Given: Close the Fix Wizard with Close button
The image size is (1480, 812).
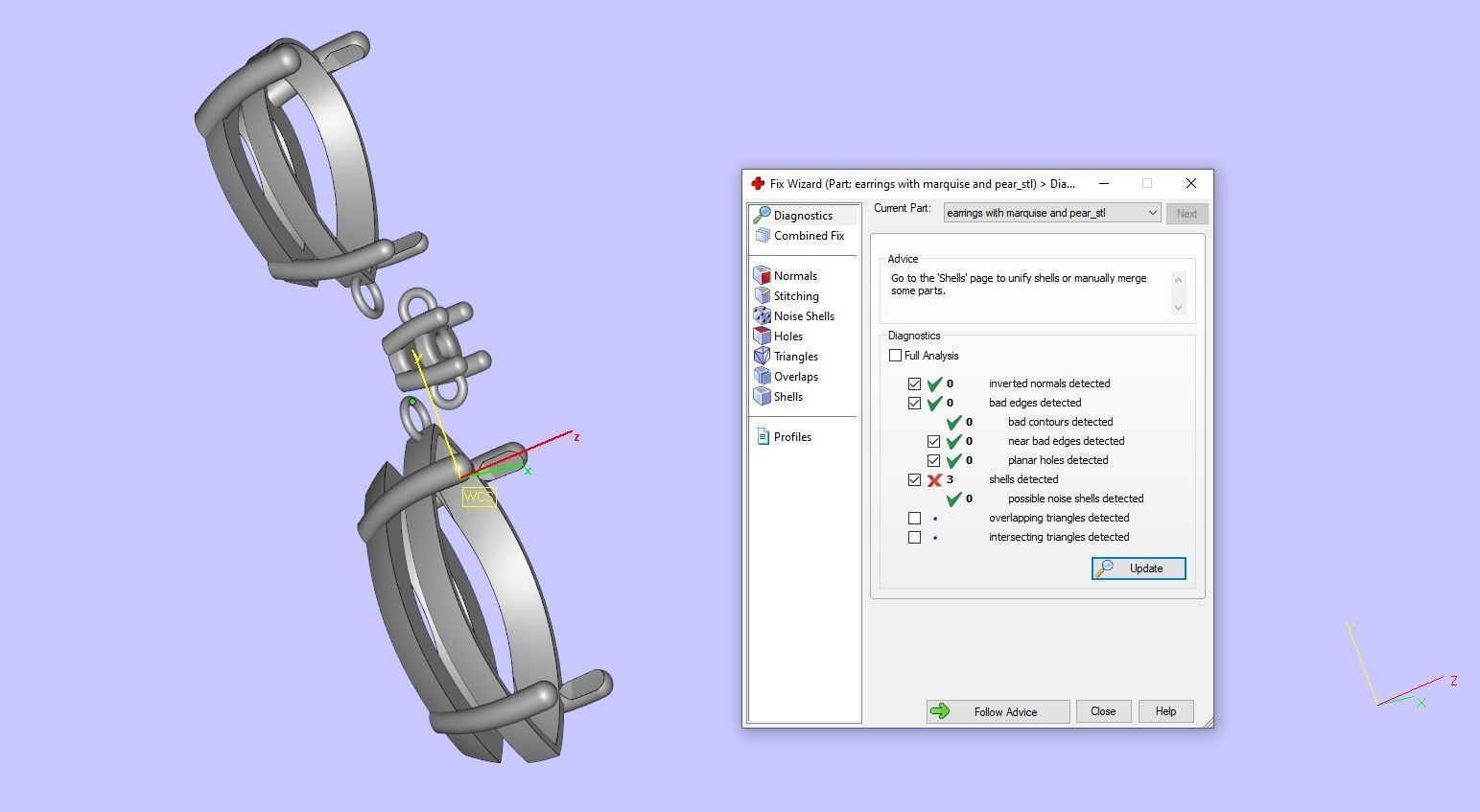Looking at the screenshot, I should [1103, 711].
